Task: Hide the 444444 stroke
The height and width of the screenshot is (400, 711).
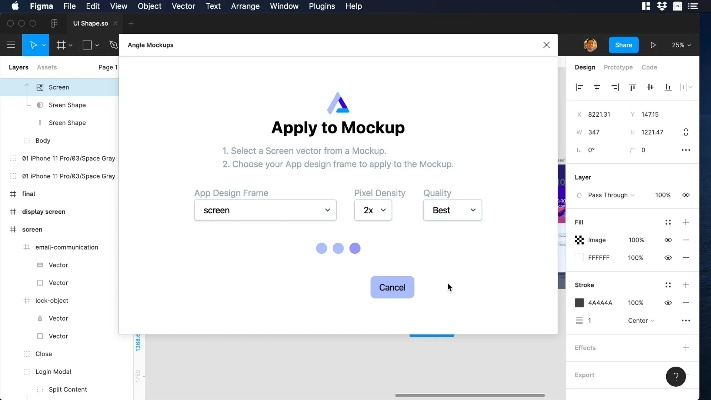Action: pos(668,302)
